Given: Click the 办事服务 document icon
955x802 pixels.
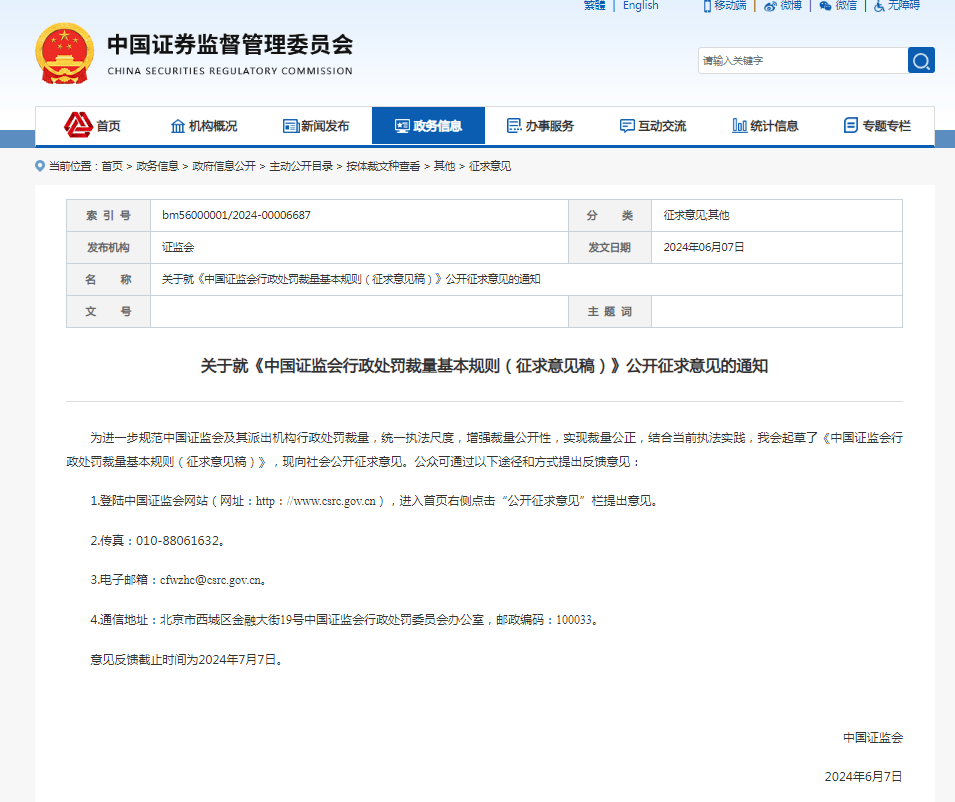Looking at the screenshot, I should [514, 125].
